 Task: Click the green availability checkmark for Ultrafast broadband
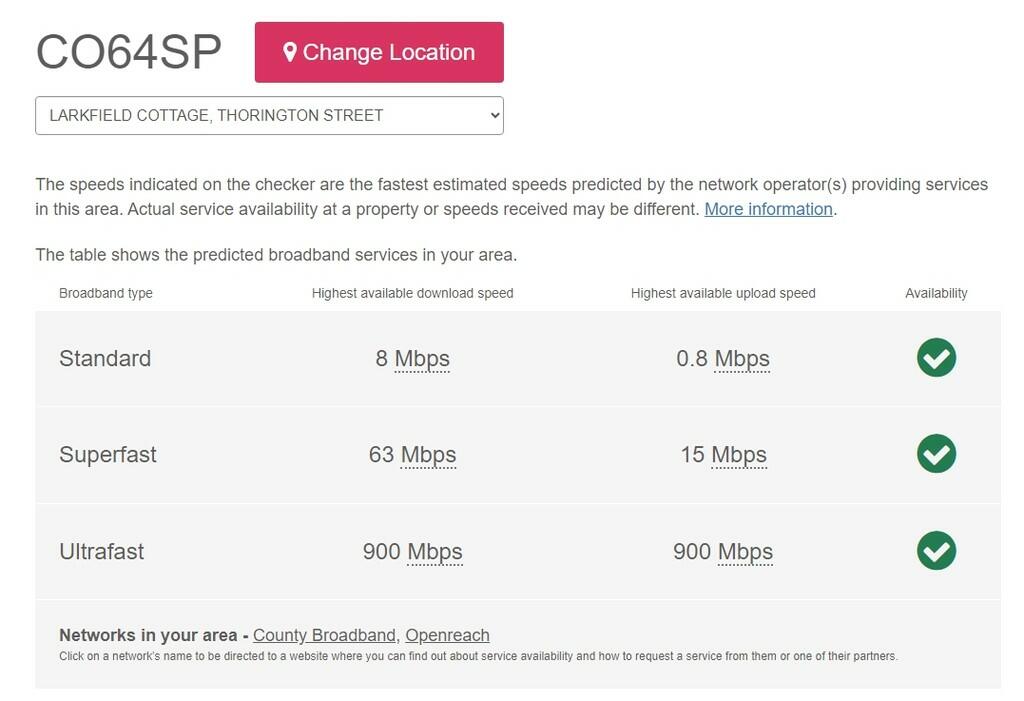pyautogui.click(x=936, y=551)
